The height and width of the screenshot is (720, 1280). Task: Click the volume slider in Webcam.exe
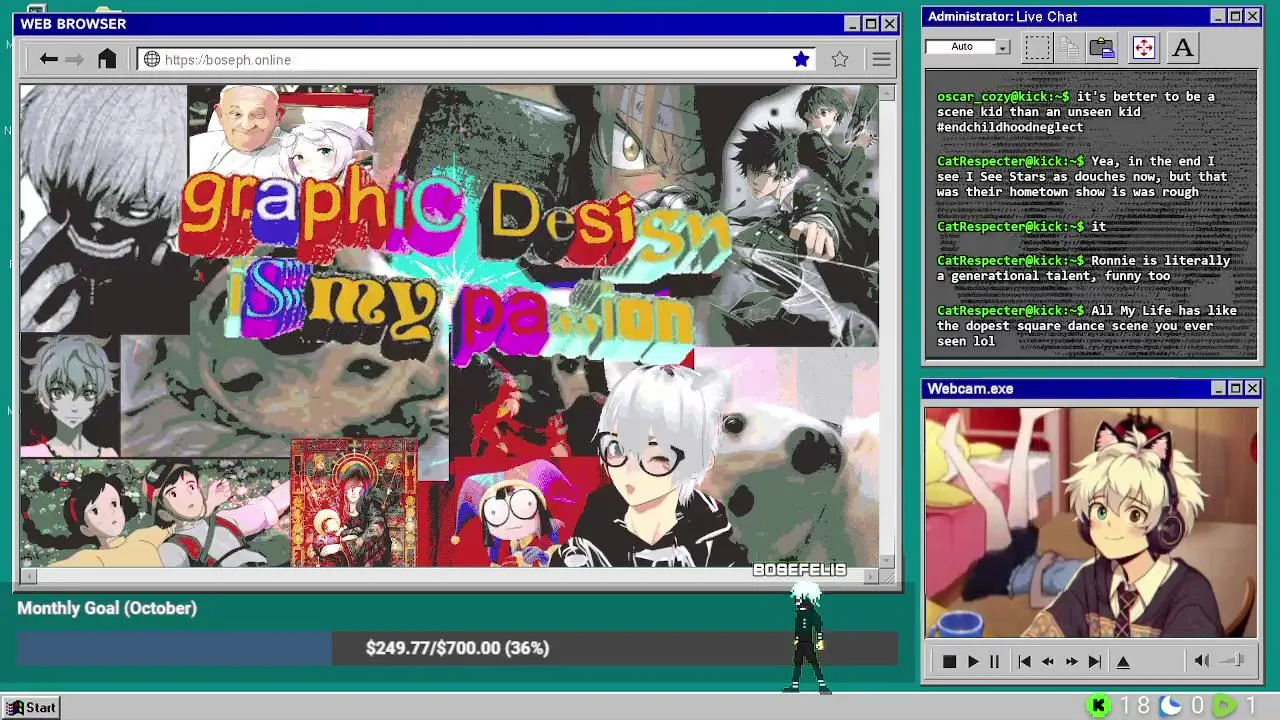click(x=1233, y=660)
